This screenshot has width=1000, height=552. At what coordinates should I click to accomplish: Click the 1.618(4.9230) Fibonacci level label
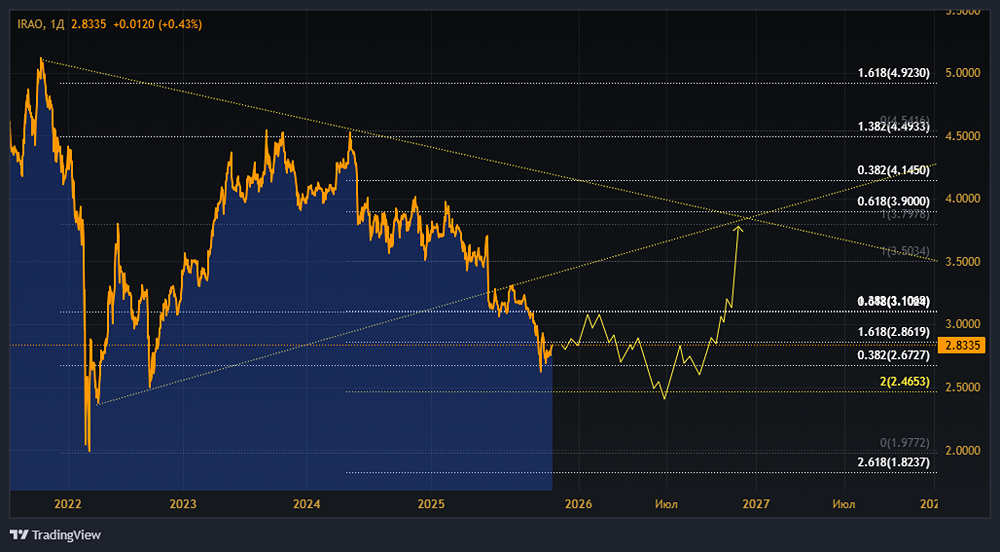click(894, 73)
